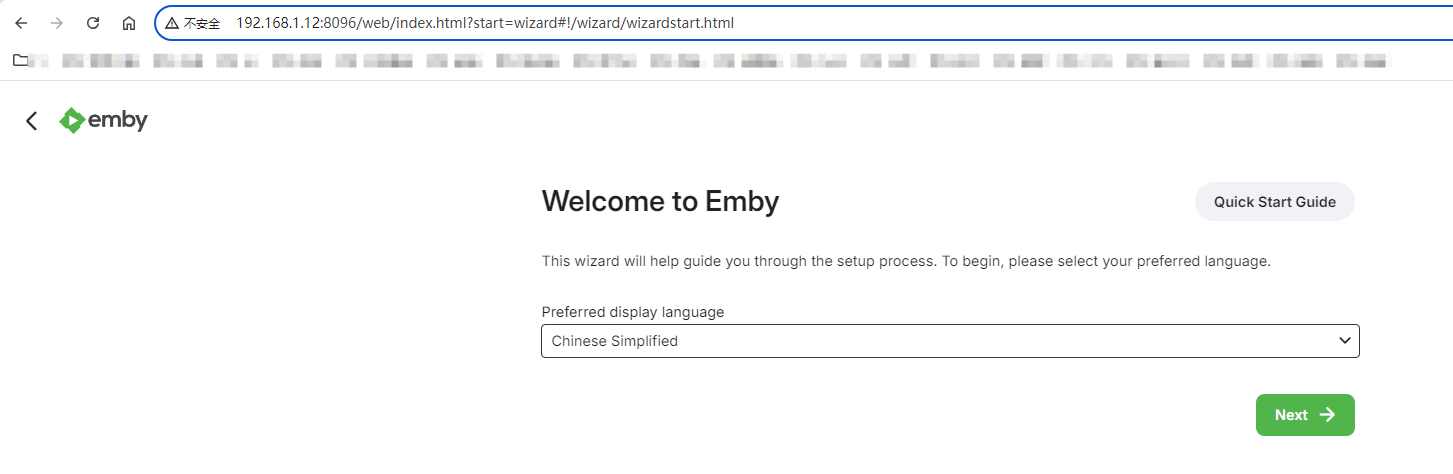The height and width of the screenshot is (474, 1453).
Task: Open the Quick Start Guide
Action: (1274, 202)
